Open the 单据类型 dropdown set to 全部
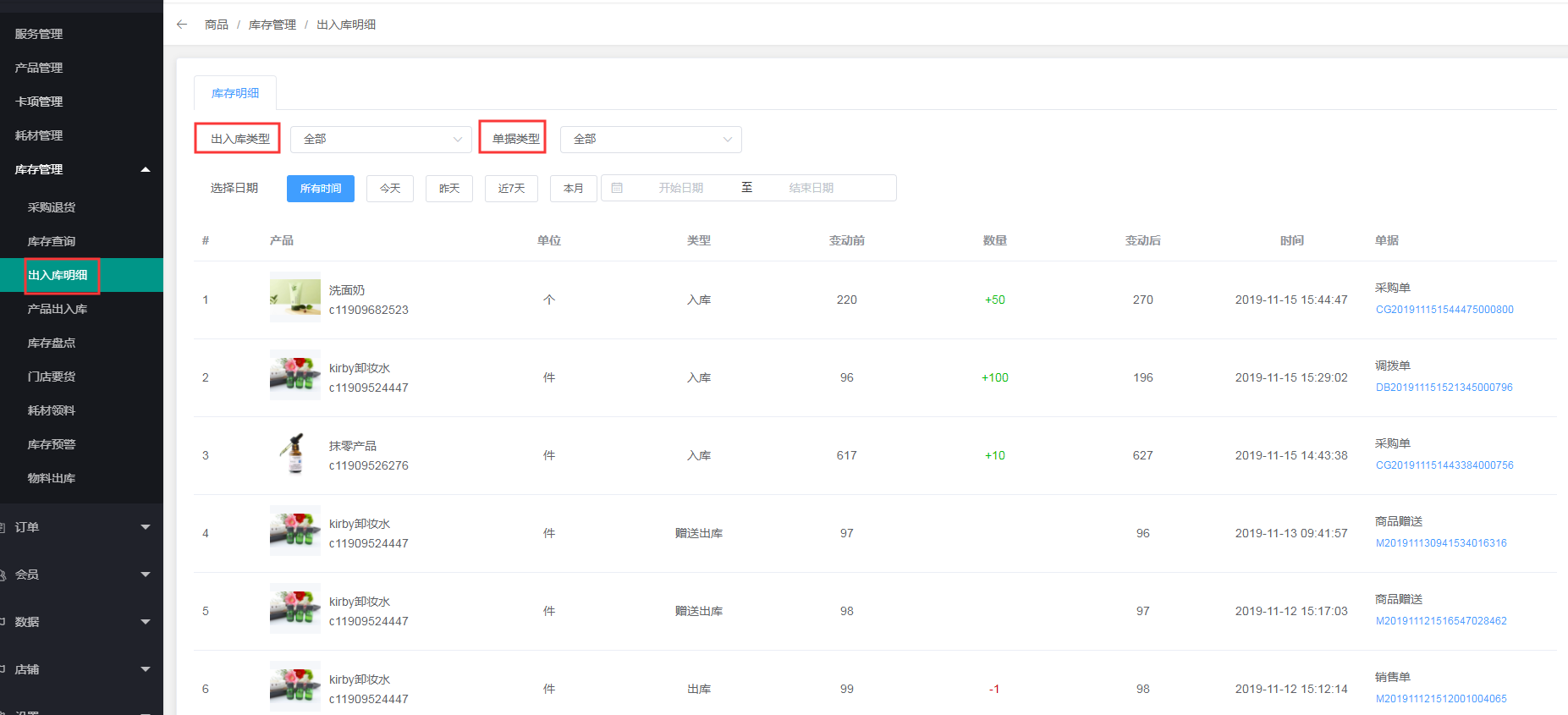The height and width of the screenshot is (715, 1568). (x=651, y=139)
